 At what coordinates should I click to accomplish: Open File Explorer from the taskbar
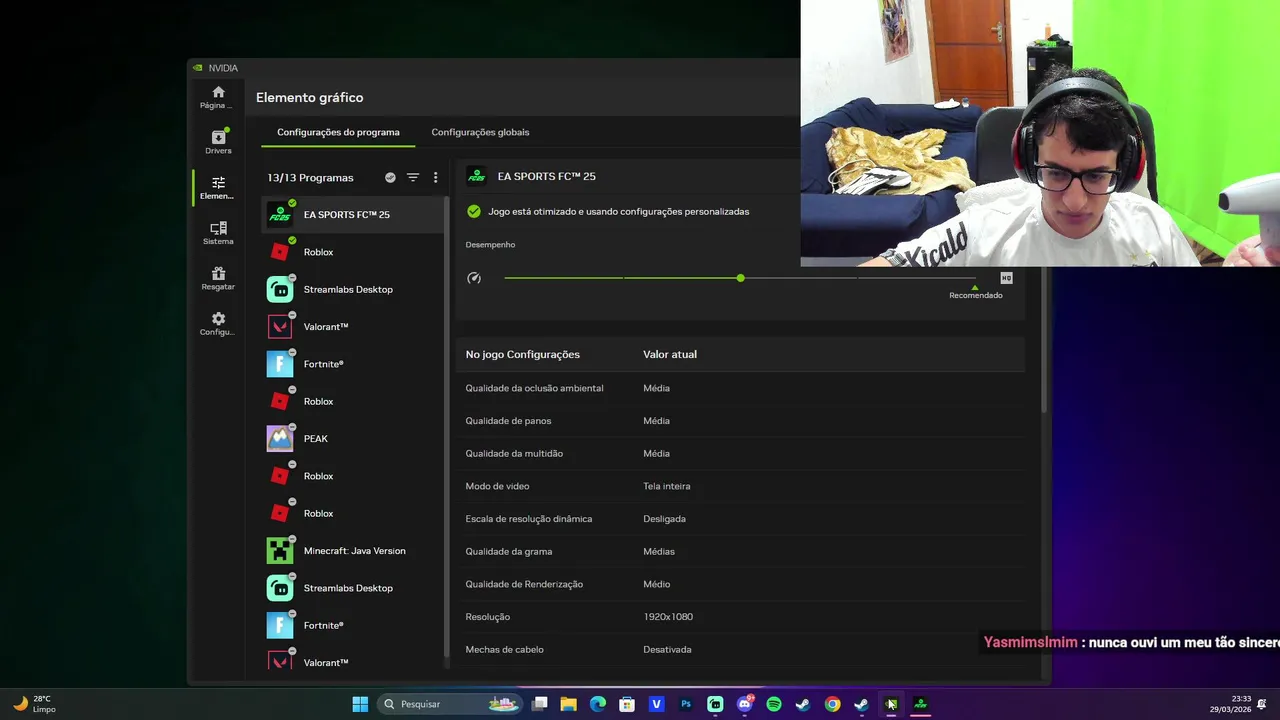(x=568, y=704)
